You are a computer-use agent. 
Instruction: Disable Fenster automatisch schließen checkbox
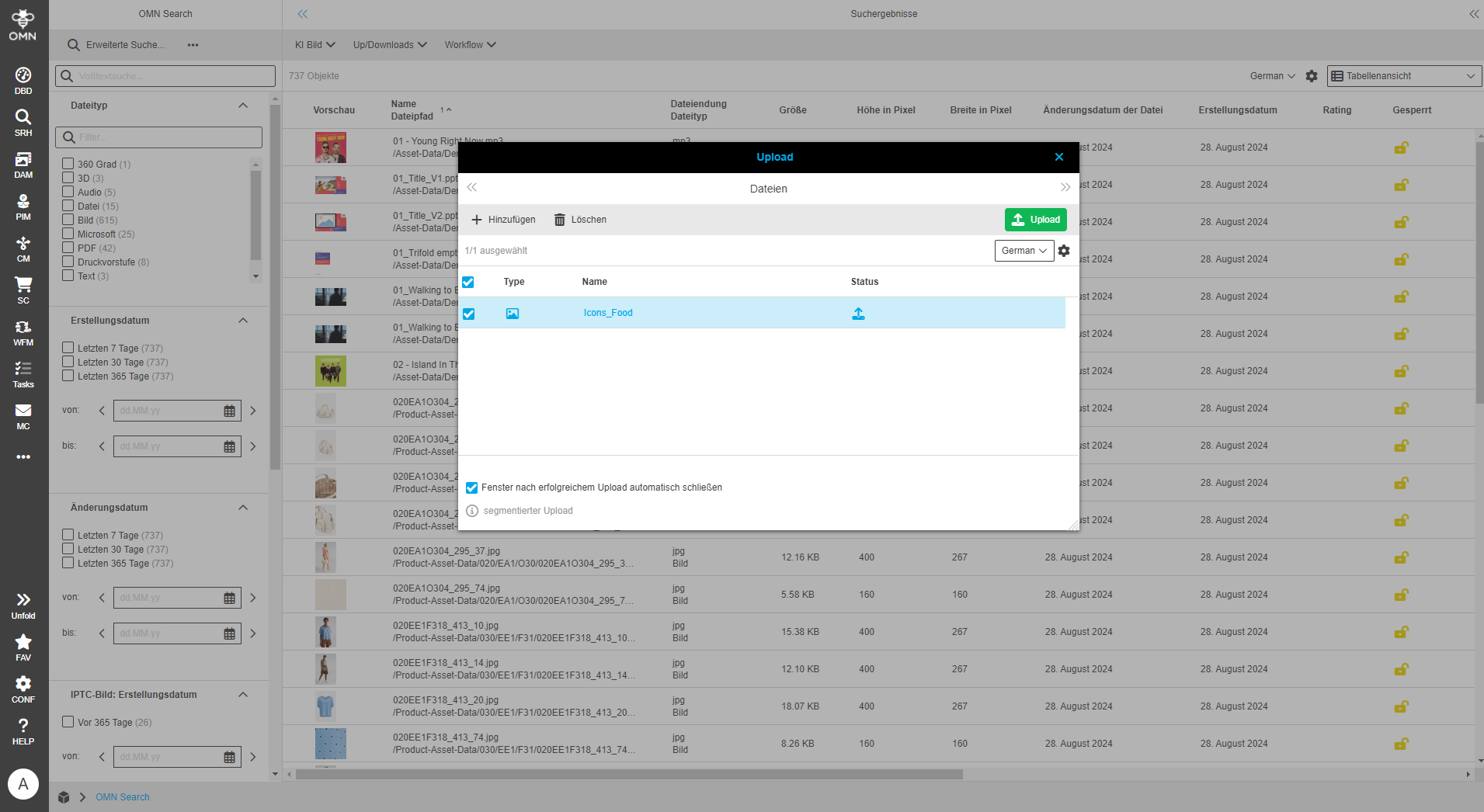(472, 488)
